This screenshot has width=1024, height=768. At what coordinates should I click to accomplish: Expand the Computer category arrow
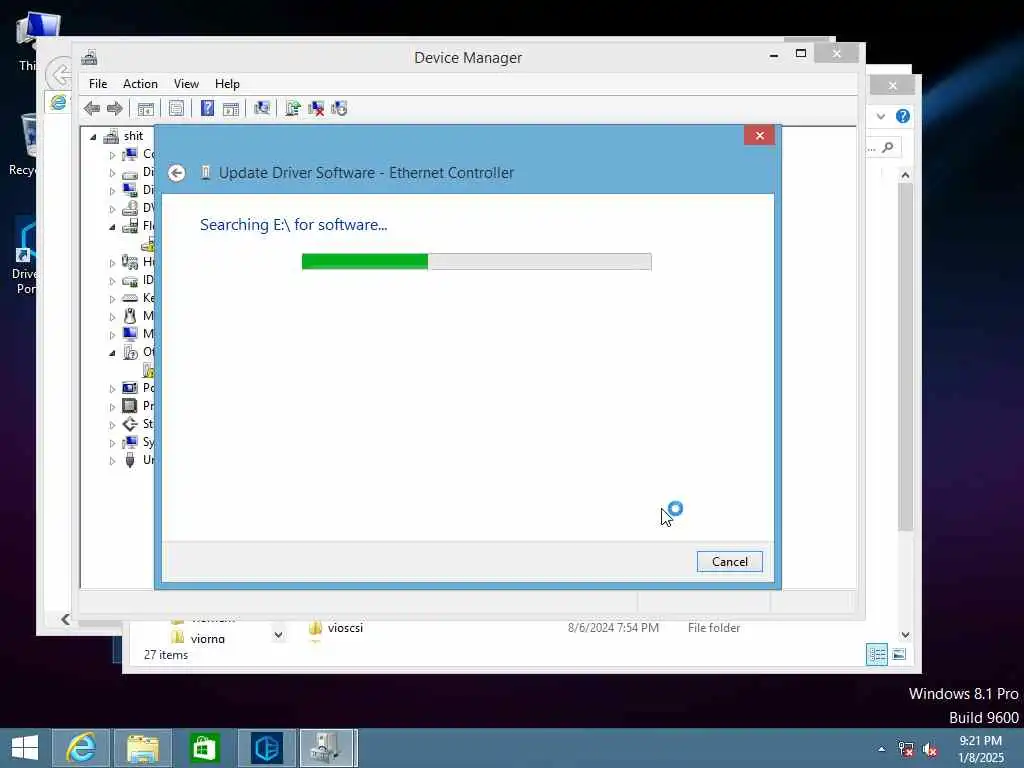112,155
